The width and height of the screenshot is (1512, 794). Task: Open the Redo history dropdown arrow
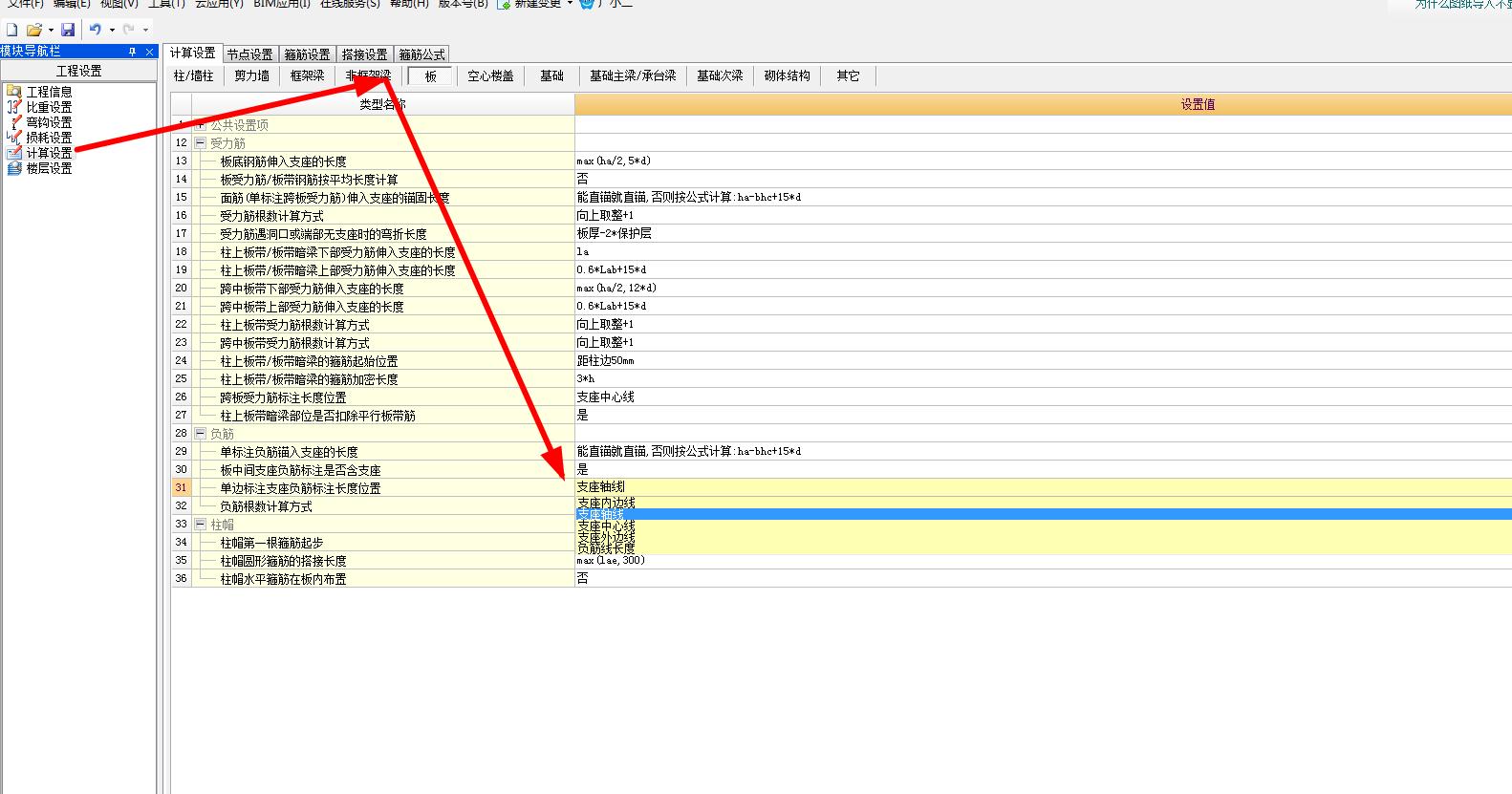point(145,30)
